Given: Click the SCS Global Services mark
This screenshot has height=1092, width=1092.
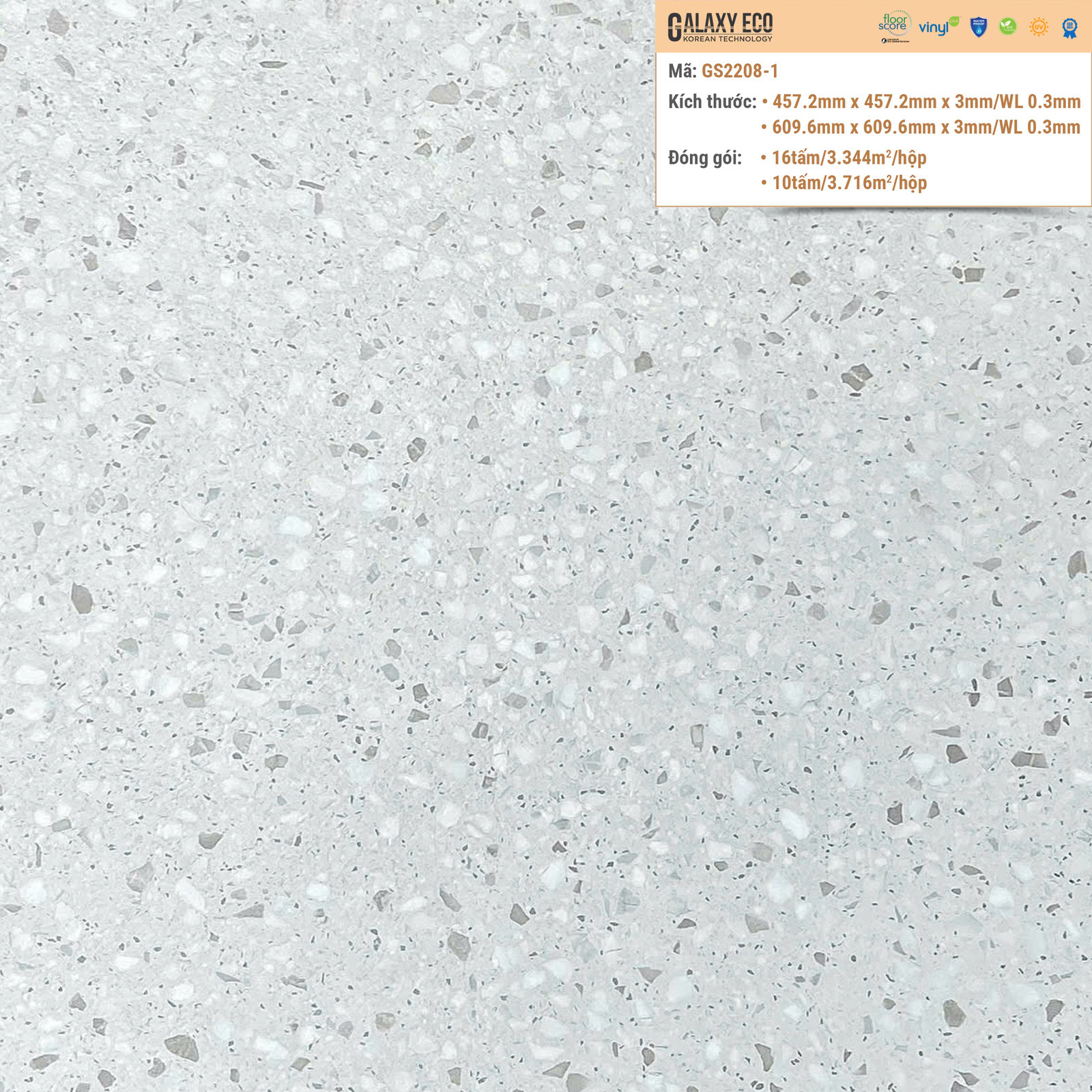Looking at the screenshot, I should [895, 41].
